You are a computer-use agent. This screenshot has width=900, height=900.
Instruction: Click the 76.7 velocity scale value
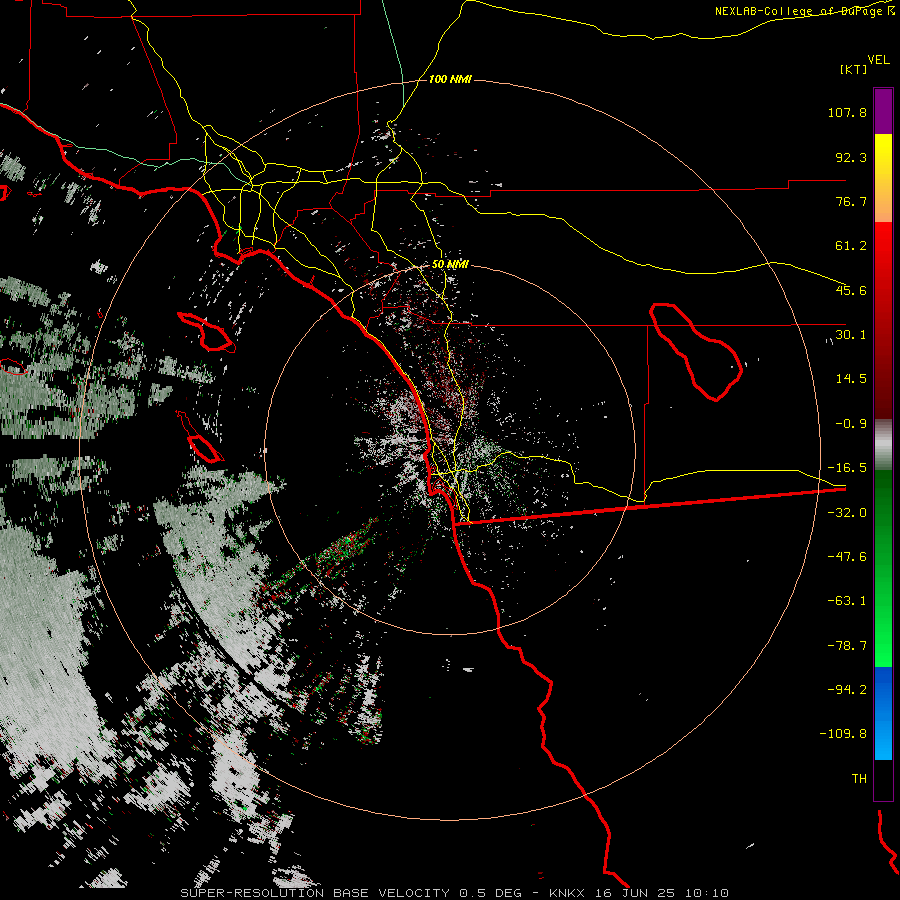point(851,201)
